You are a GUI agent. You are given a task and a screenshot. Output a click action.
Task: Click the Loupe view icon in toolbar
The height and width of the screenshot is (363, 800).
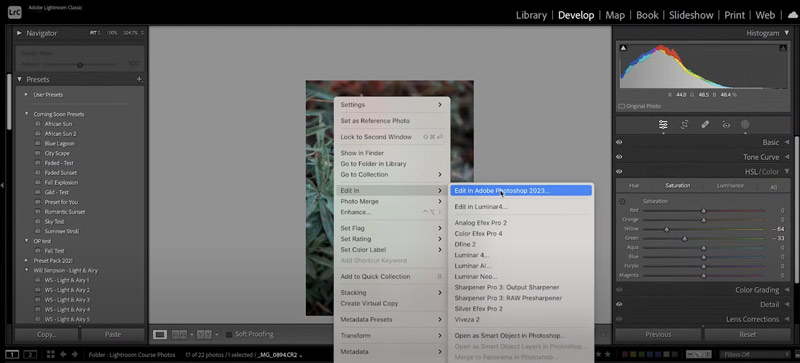160,334
